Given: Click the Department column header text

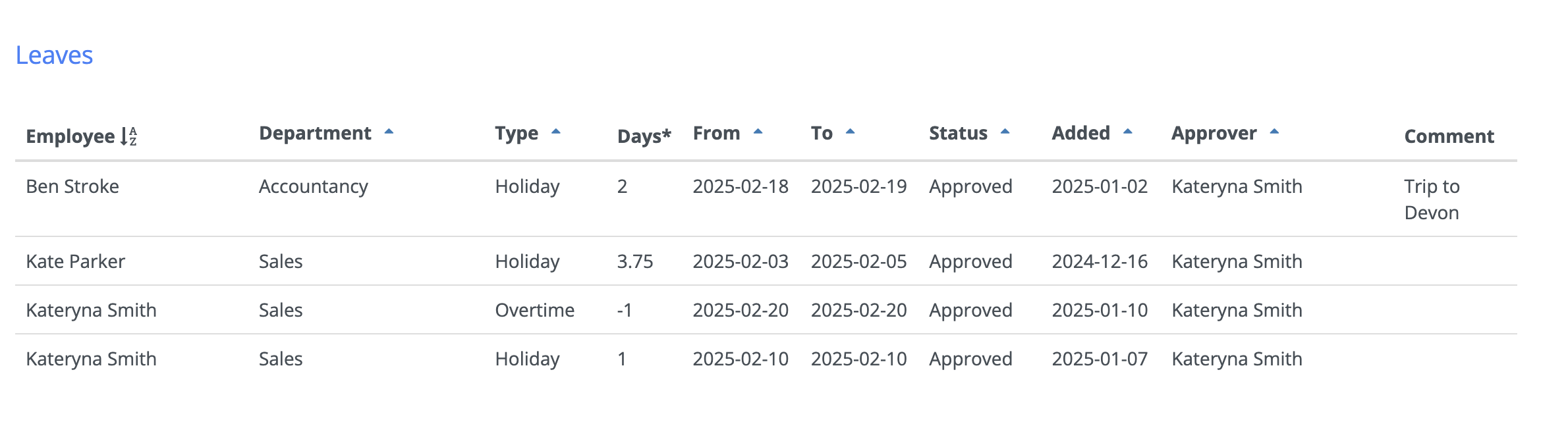Looking at the screenshot, I should click(x=315, y=133).
